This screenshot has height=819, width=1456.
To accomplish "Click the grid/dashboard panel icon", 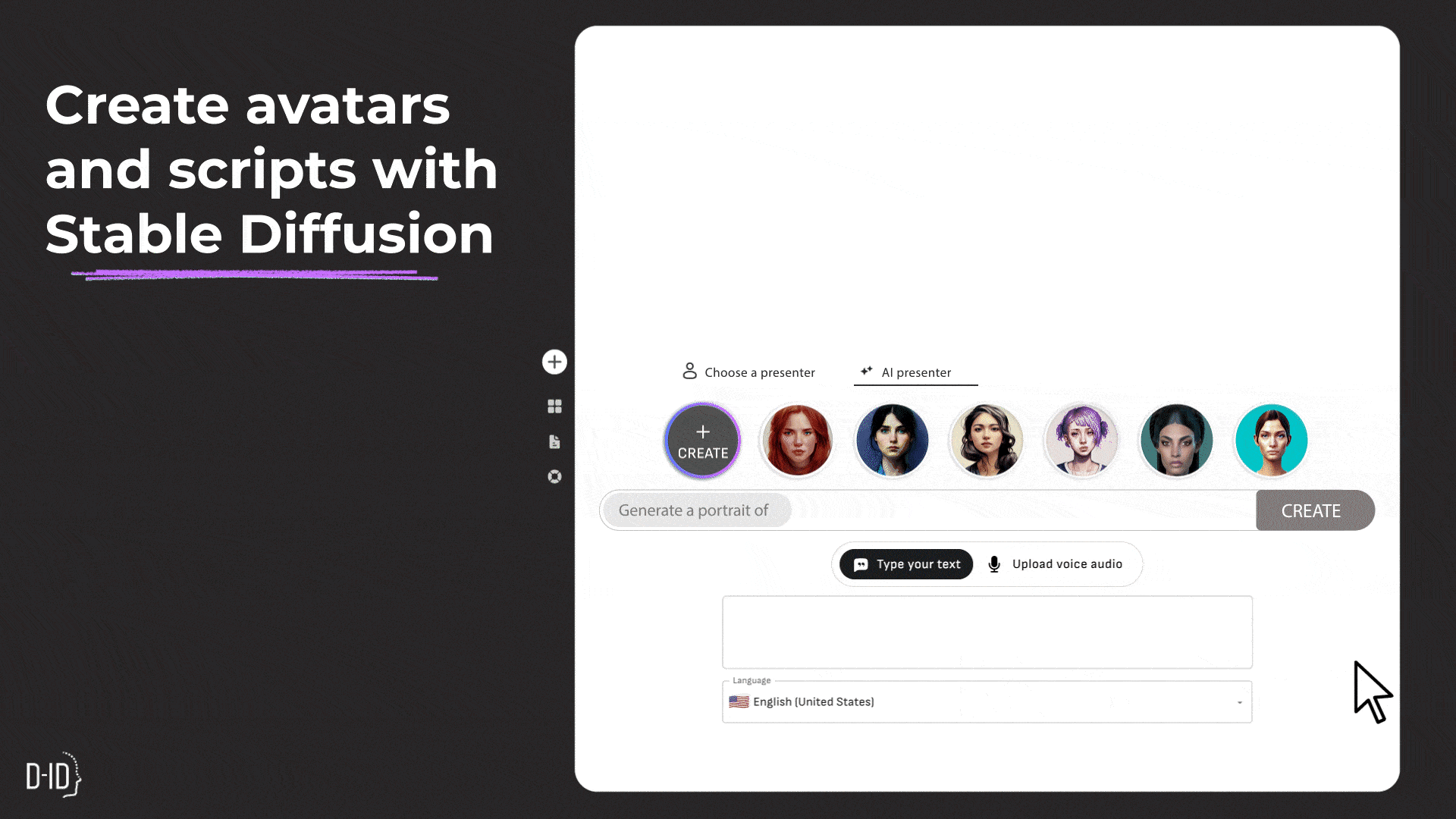I will (554, 406).
